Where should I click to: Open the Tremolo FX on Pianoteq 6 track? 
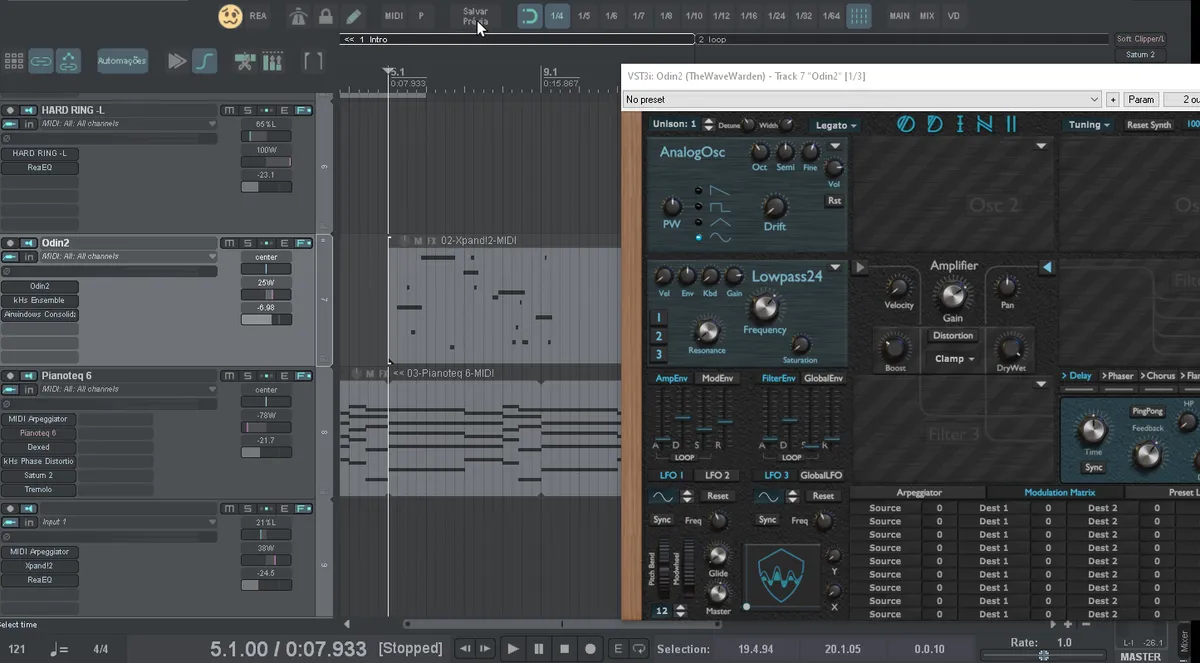(40, 489)
